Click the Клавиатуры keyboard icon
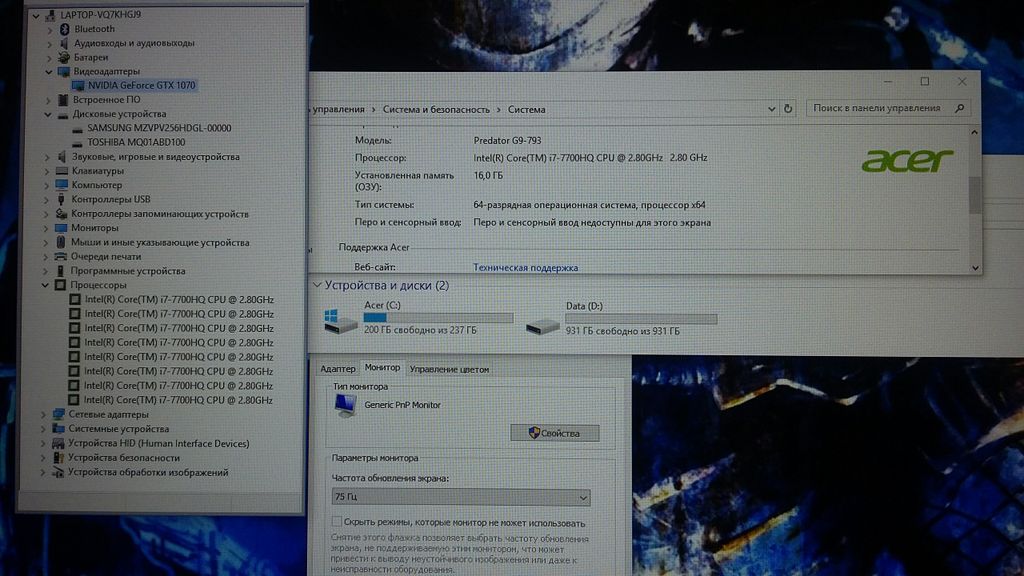The height and width of the screenshot is (576, 1024). tap(62, 171)
